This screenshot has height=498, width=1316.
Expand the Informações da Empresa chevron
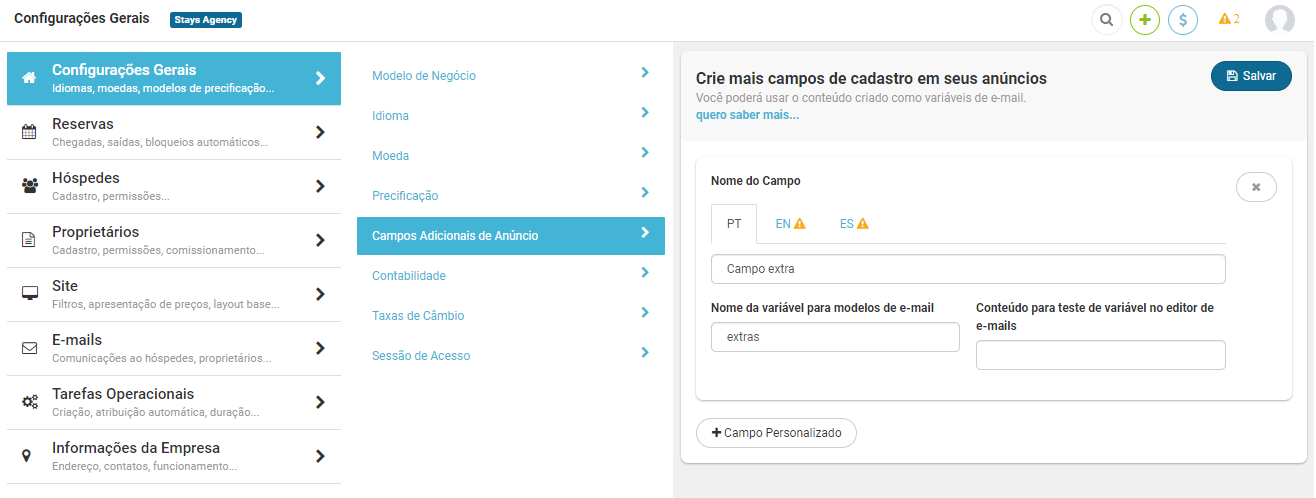coord(320,456)
